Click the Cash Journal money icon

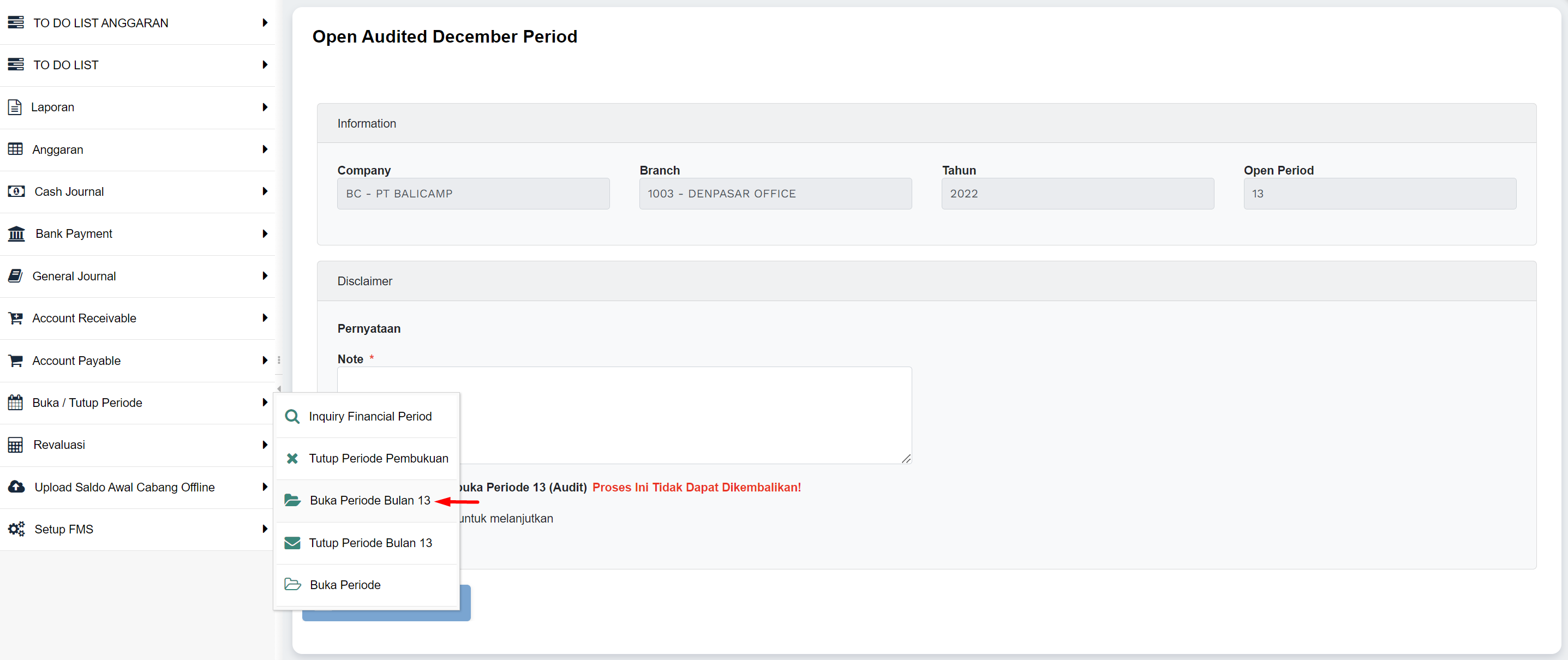click(x=16, y=191)
